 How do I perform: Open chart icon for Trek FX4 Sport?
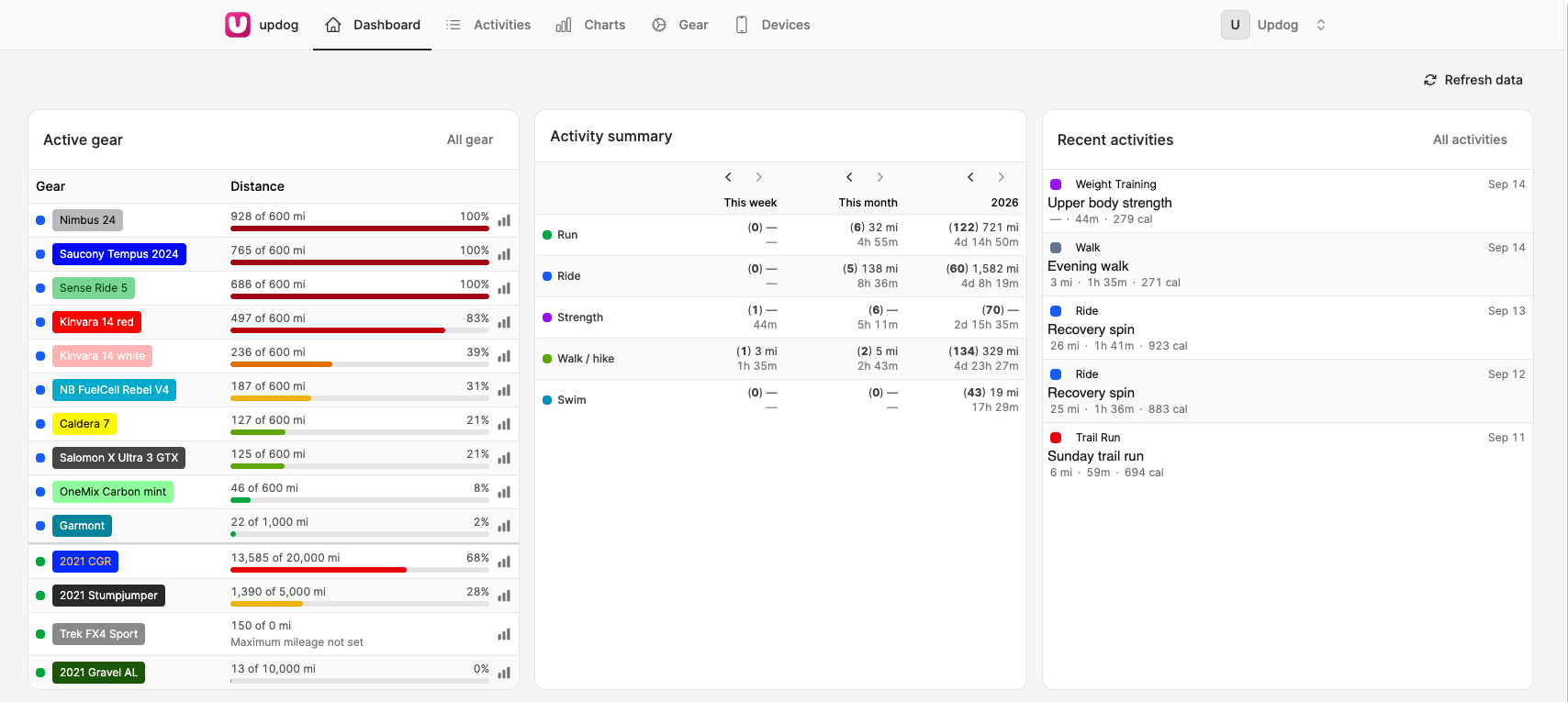click(x=504, y=634)
